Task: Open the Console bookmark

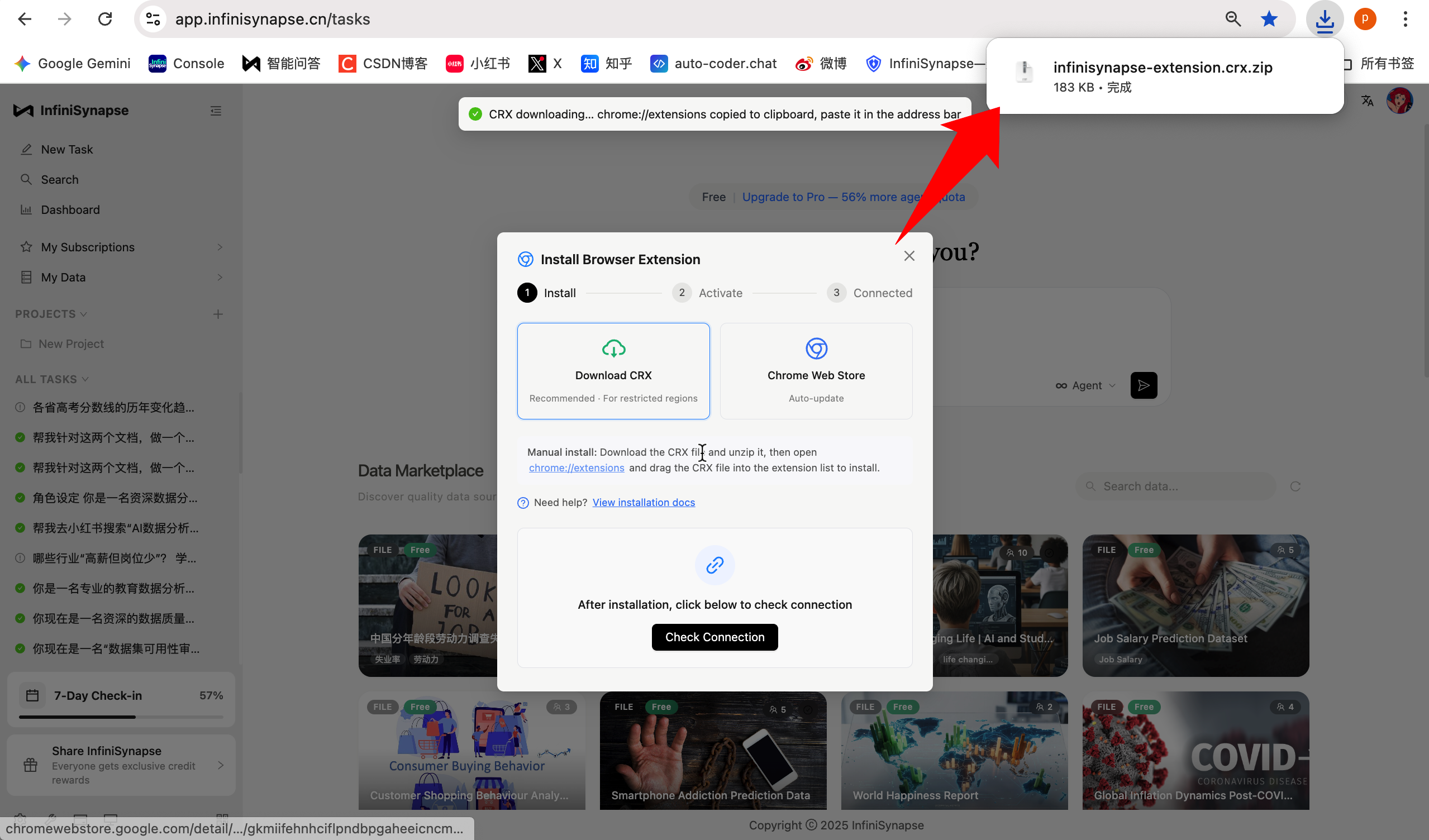Action: [187, 64]
